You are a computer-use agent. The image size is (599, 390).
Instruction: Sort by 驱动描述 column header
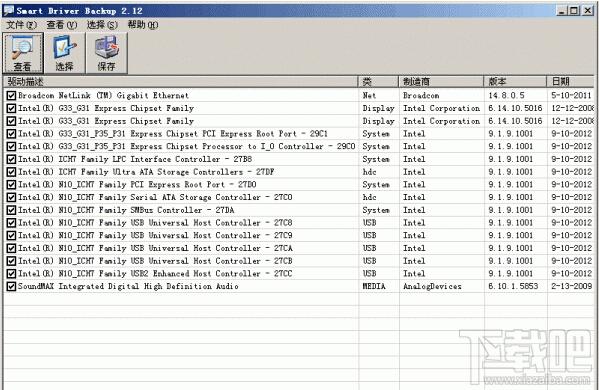point(180,81)
